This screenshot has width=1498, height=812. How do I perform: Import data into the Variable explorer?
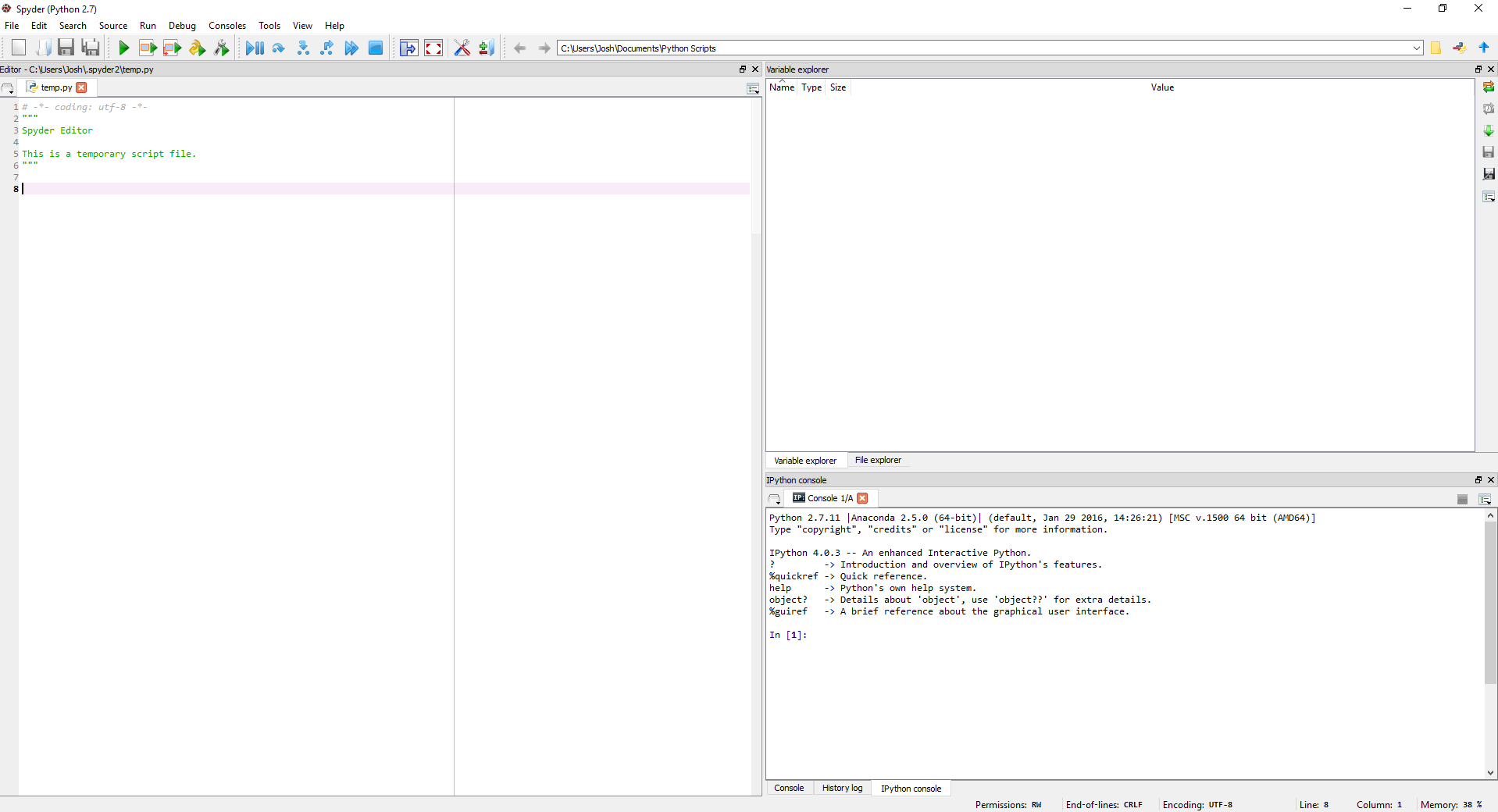[1489, 130]
